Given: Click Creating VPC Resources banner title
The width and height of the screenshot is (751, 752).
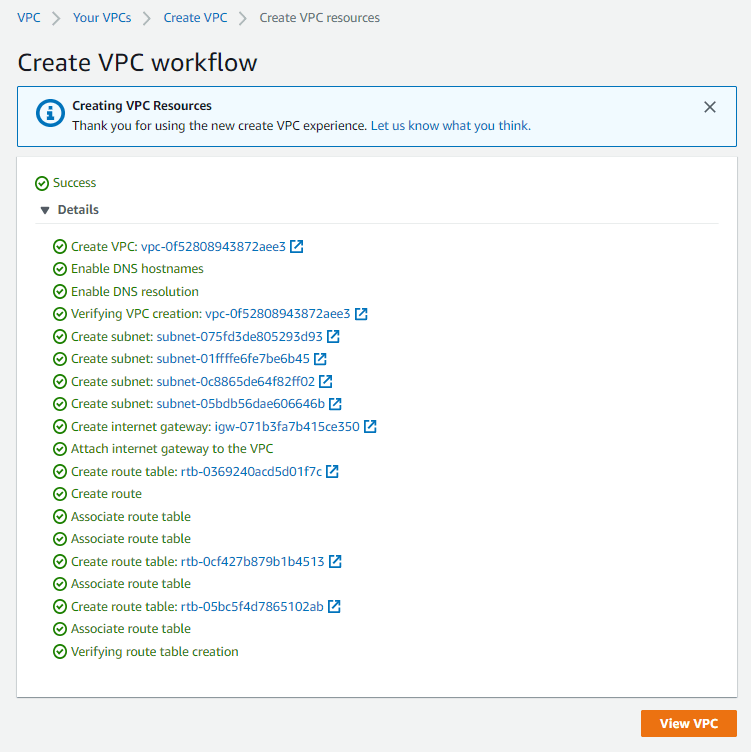Looking at the screenshot, I should (x=142, y=106).
